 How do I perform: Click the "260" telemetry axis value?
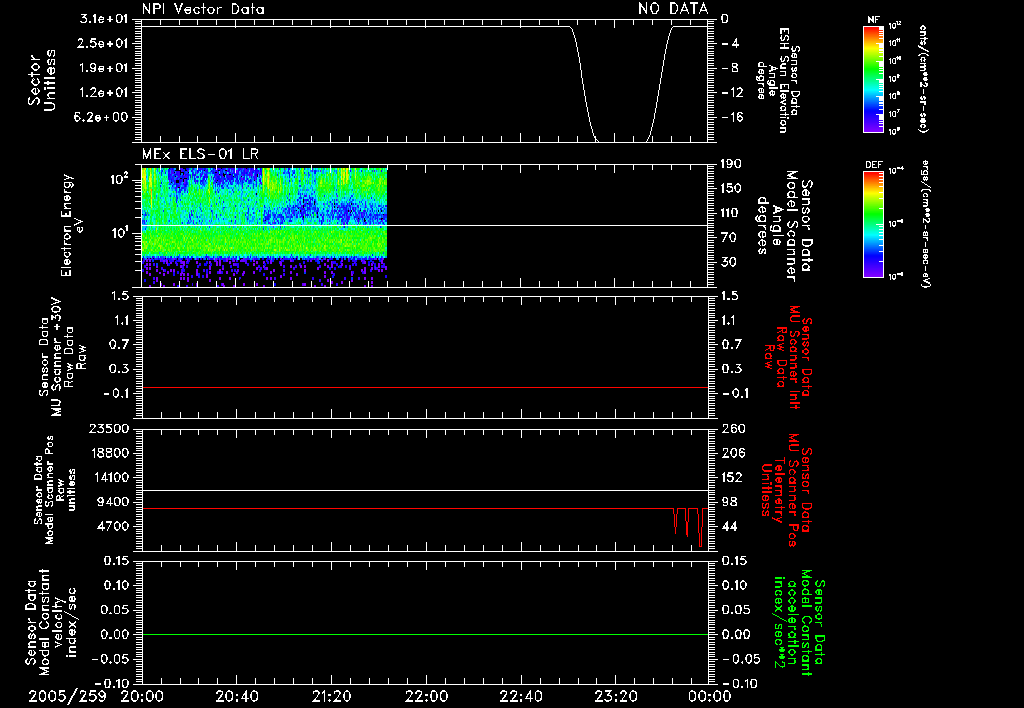733,429
